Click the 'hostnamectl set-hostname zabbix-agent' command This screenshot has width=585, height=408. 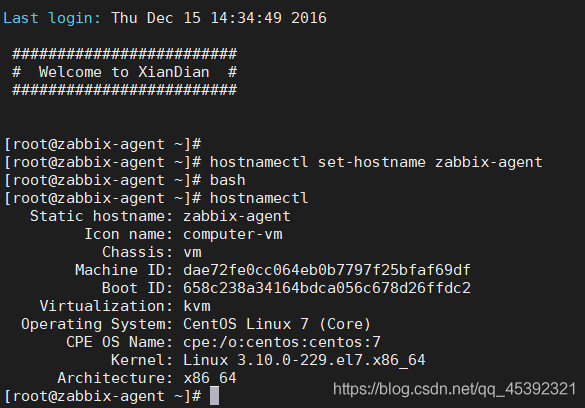tap(376, 162)
